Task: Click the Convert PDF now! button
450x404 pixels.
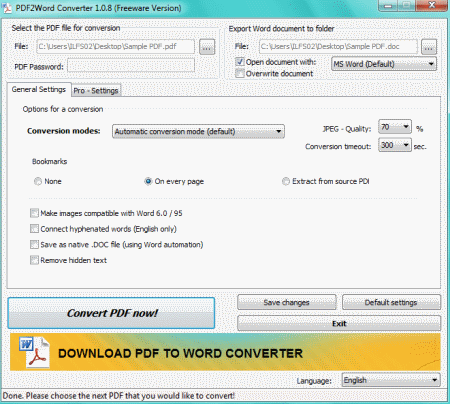Action: [x=111, y=313]
